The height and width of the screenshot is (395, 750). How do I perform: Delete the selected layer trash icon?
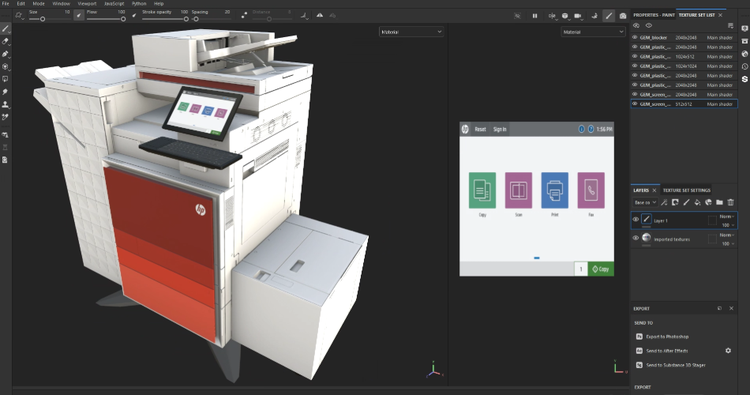pos(730,202)
